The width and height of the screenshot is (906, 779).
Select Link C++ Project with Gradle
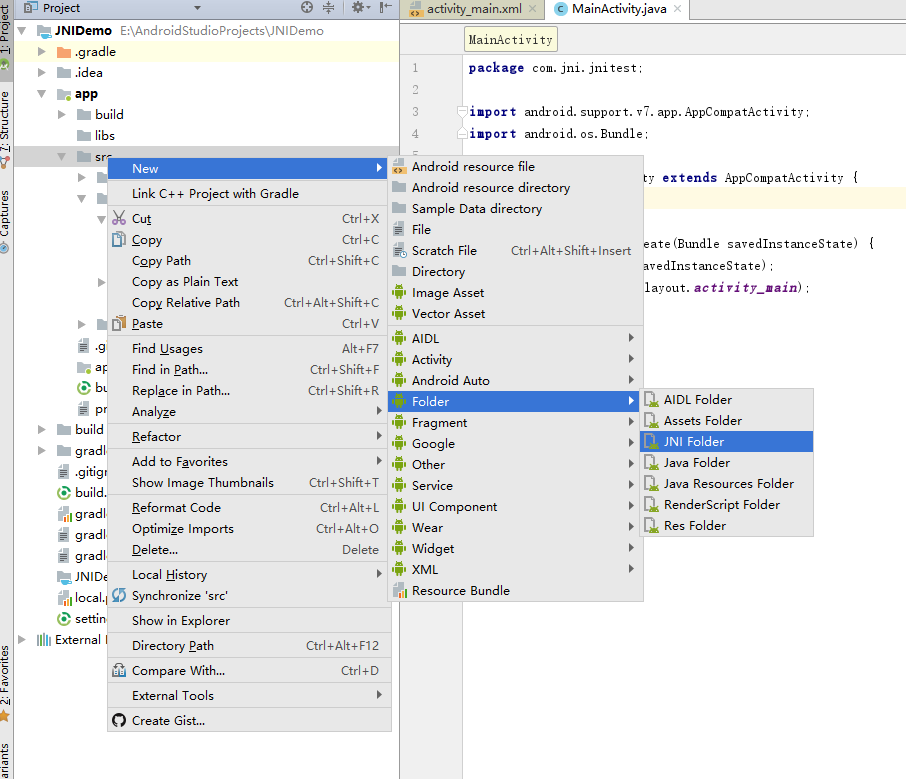click(247, 194)
